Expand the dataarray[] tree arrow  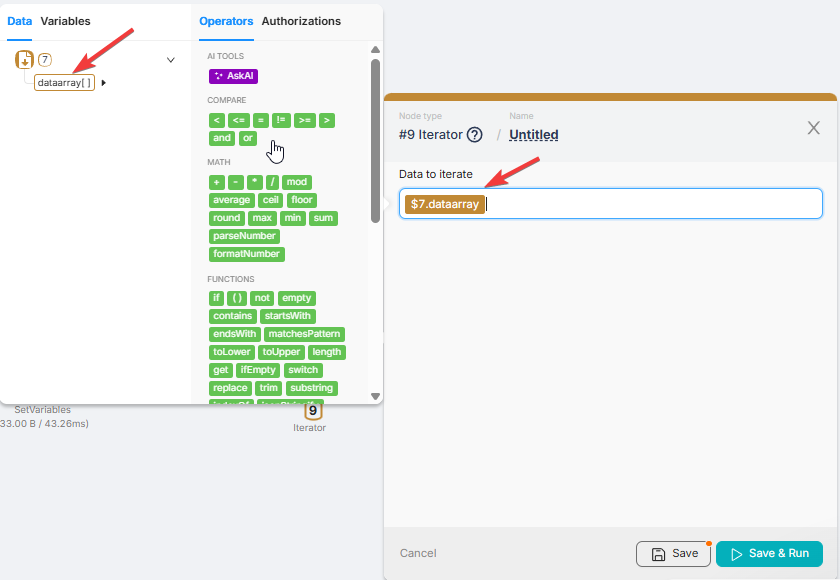point(104,83)
